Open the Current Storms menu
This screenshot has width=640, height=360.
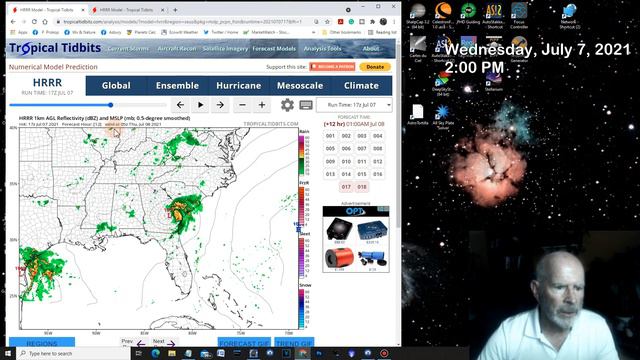click(128, 49)
